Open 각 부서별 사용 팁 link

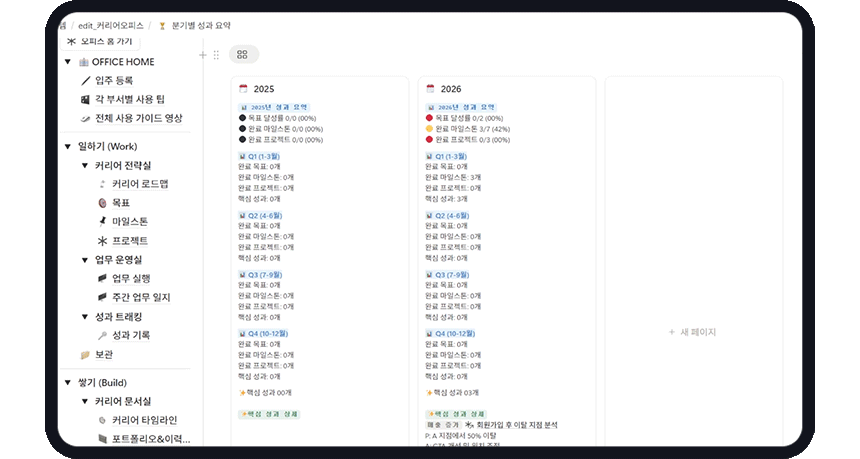tap(130, 99)
